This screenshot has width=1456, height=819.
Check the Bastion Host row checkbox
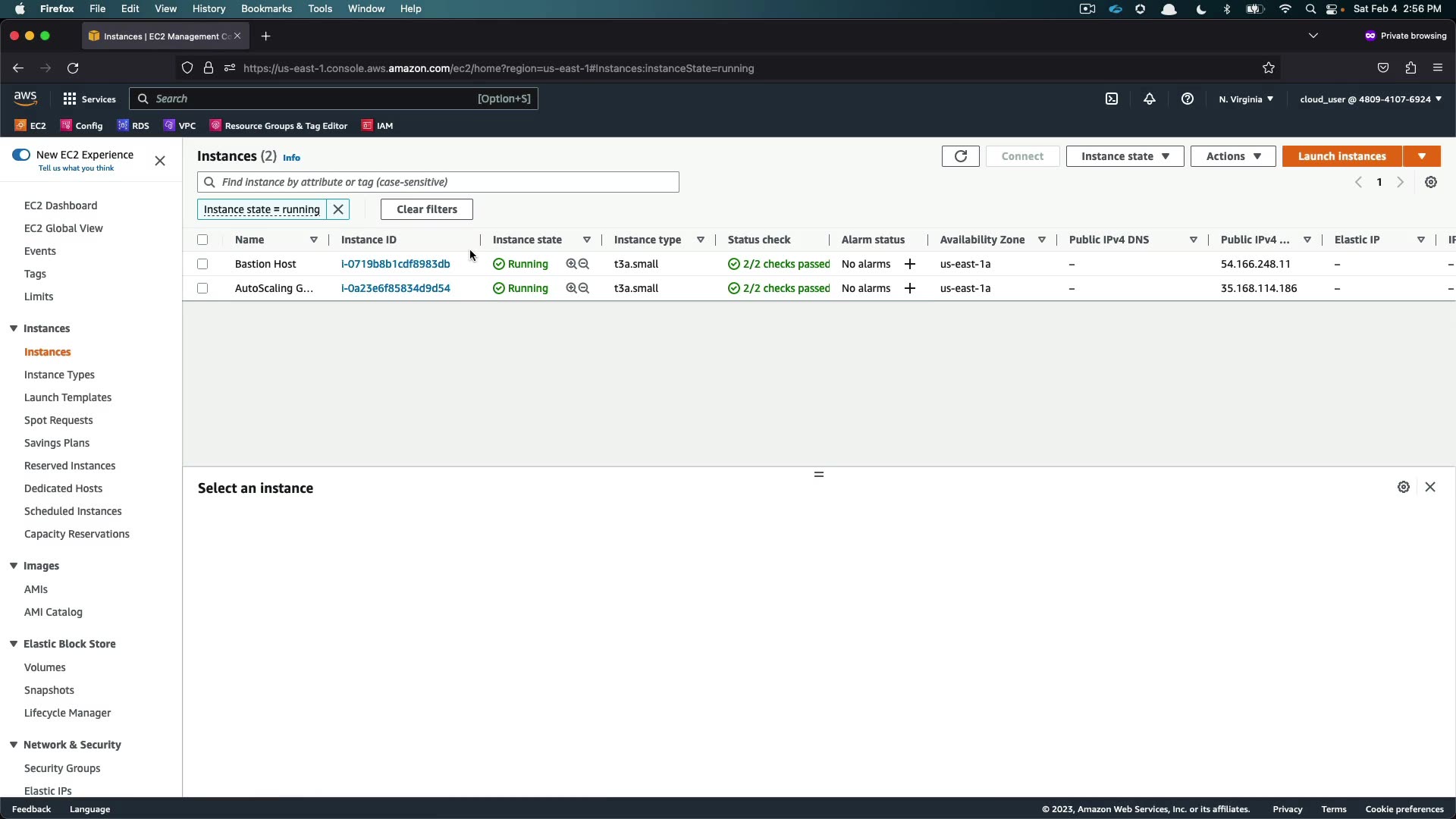[x=202, y=264]
